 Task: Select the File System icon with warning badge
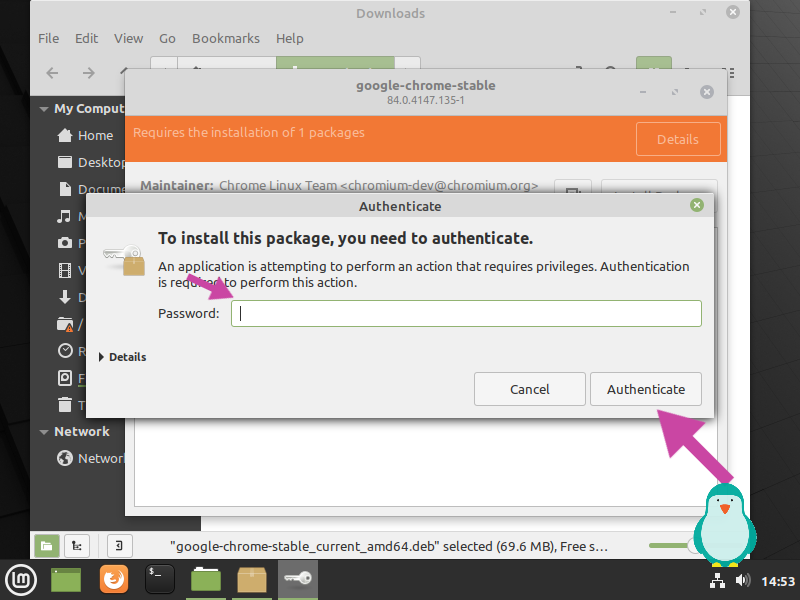(65, 324)
